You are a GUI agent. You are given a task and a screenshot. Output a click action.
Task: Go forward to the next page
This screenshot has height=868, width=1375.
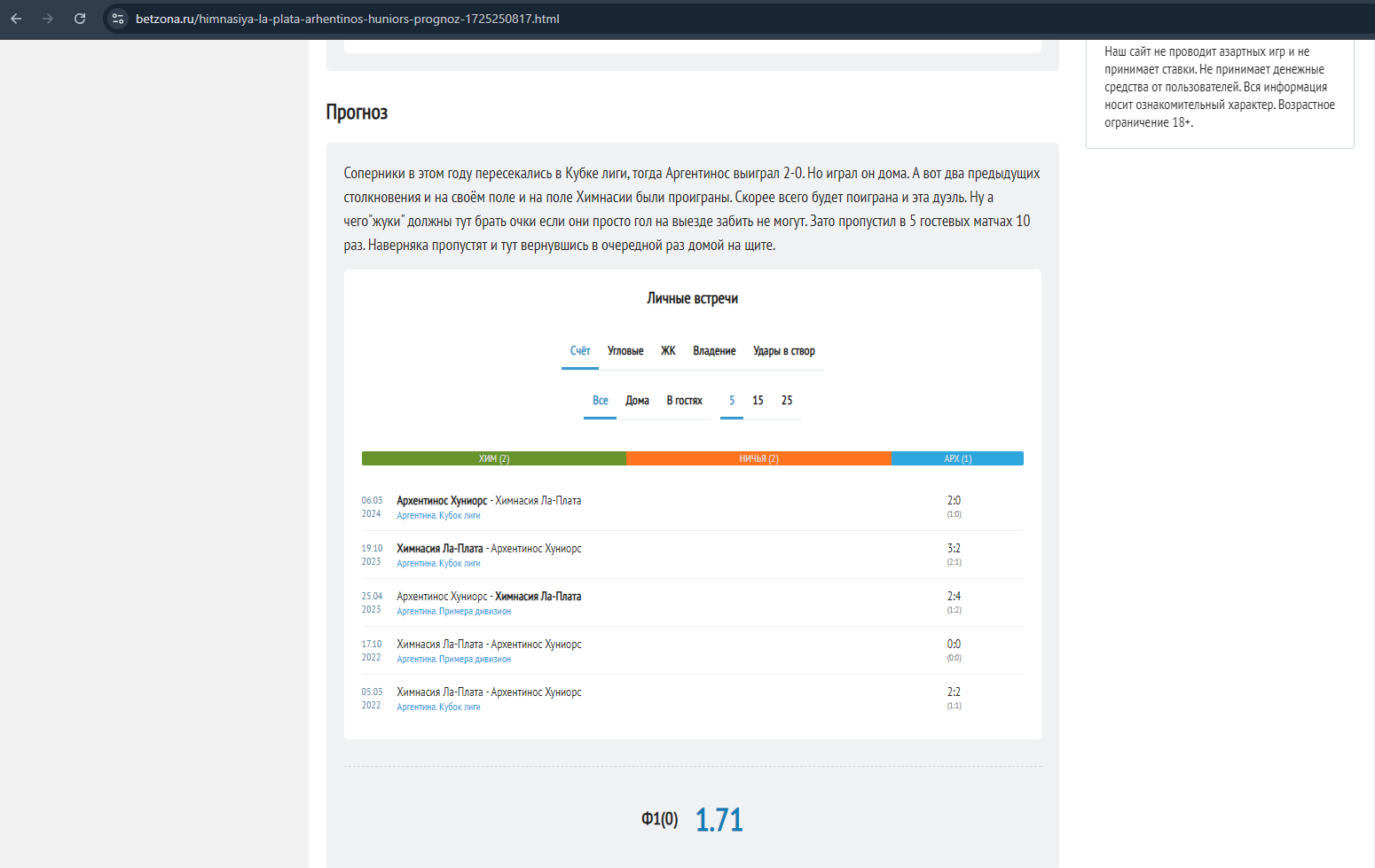pyautogui.click(x=48, y=19)
